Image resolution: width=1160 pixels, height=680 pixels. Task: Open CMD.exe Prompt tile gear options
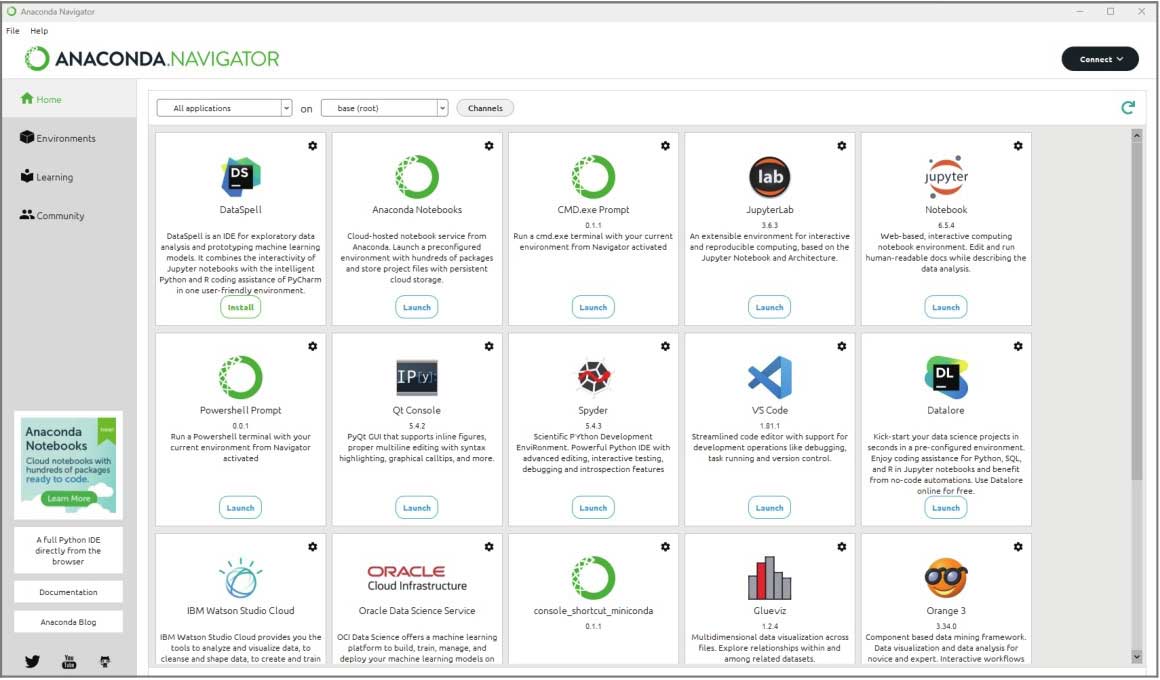pyautogui.click(x=665, y=146)
